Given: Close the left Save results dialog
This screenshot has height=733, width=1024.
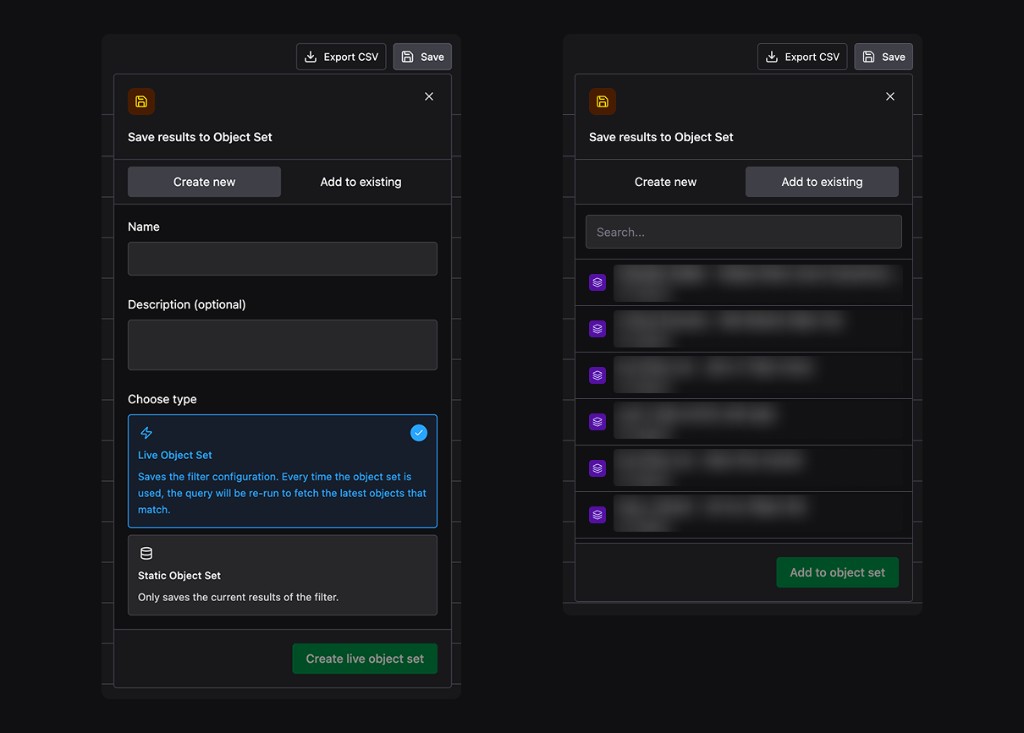Looking at the screenshot, I should pyautogui.click(x=429, y=97).
